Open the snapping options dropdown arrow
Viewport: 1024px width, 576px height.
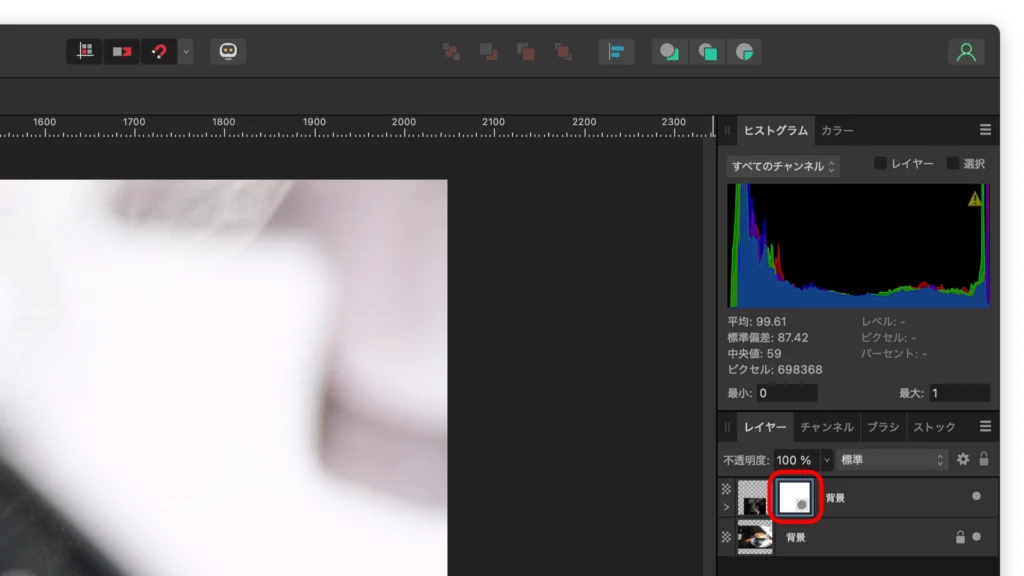coord(186,51)
